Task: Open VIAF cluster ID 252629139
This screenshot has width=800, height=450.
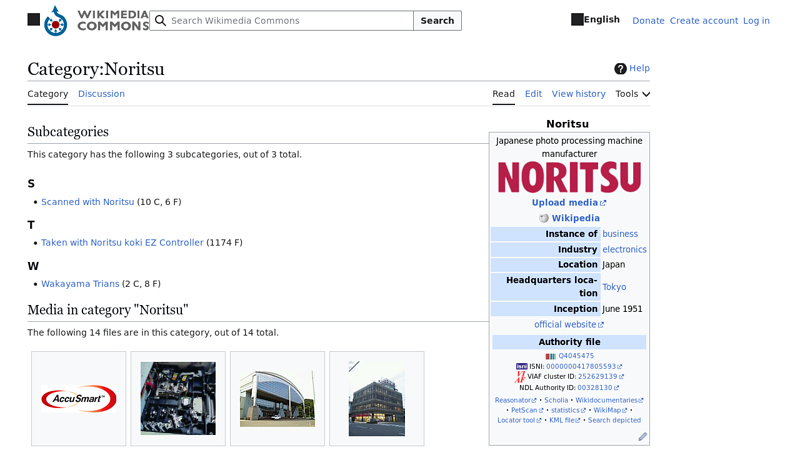Action: tap(601, 377)
